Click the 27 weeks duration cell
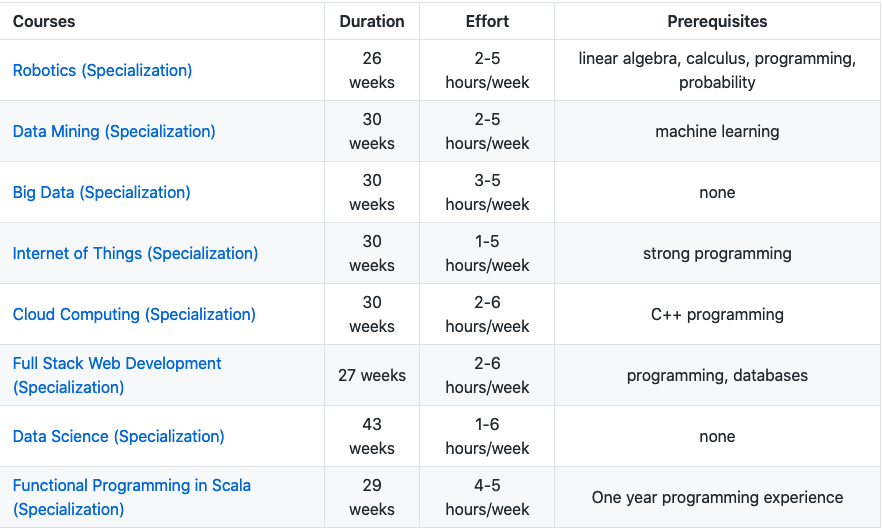Image resolution: width=882 pixels, height=528 pixels. click(372, 375)
